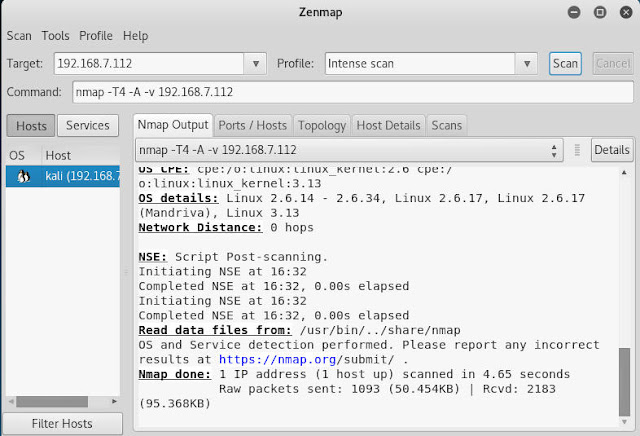The width and height of the screenshot is (640, 436).
Task: Click the host list scroll left arrow
Action: 11,402
